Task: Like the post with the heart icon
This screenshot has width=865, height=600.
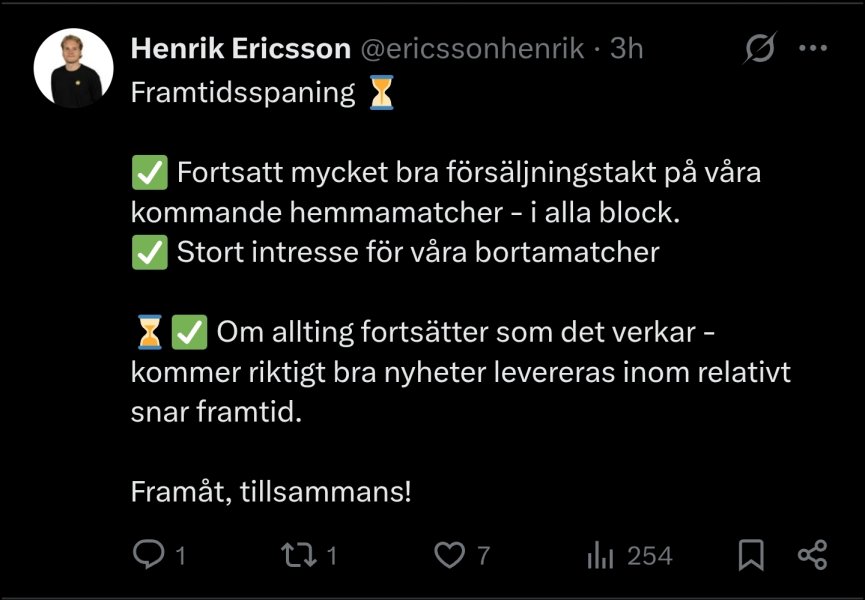Action: tap(451, 555)
